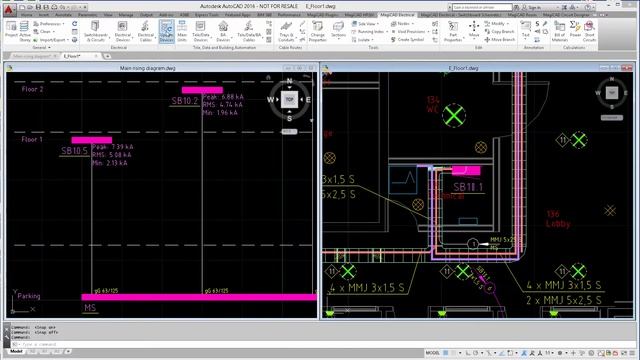This screenshot has width=640, height=360.
Task: Select the Move tool in Edit panel
Action: coord(474,29)
